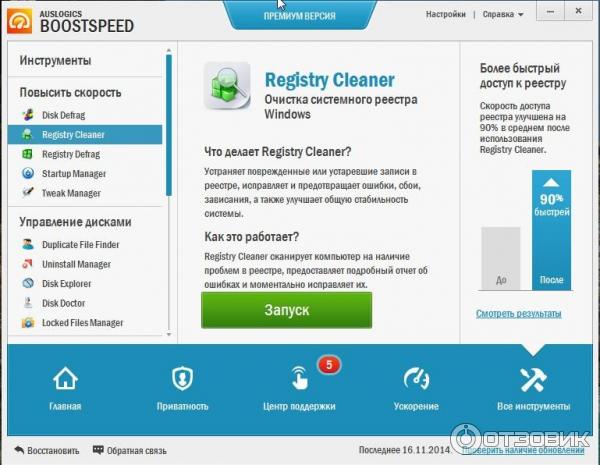Click the Восстановить restore button
Viewport: 600px width, 465px height.
[47, 450]
